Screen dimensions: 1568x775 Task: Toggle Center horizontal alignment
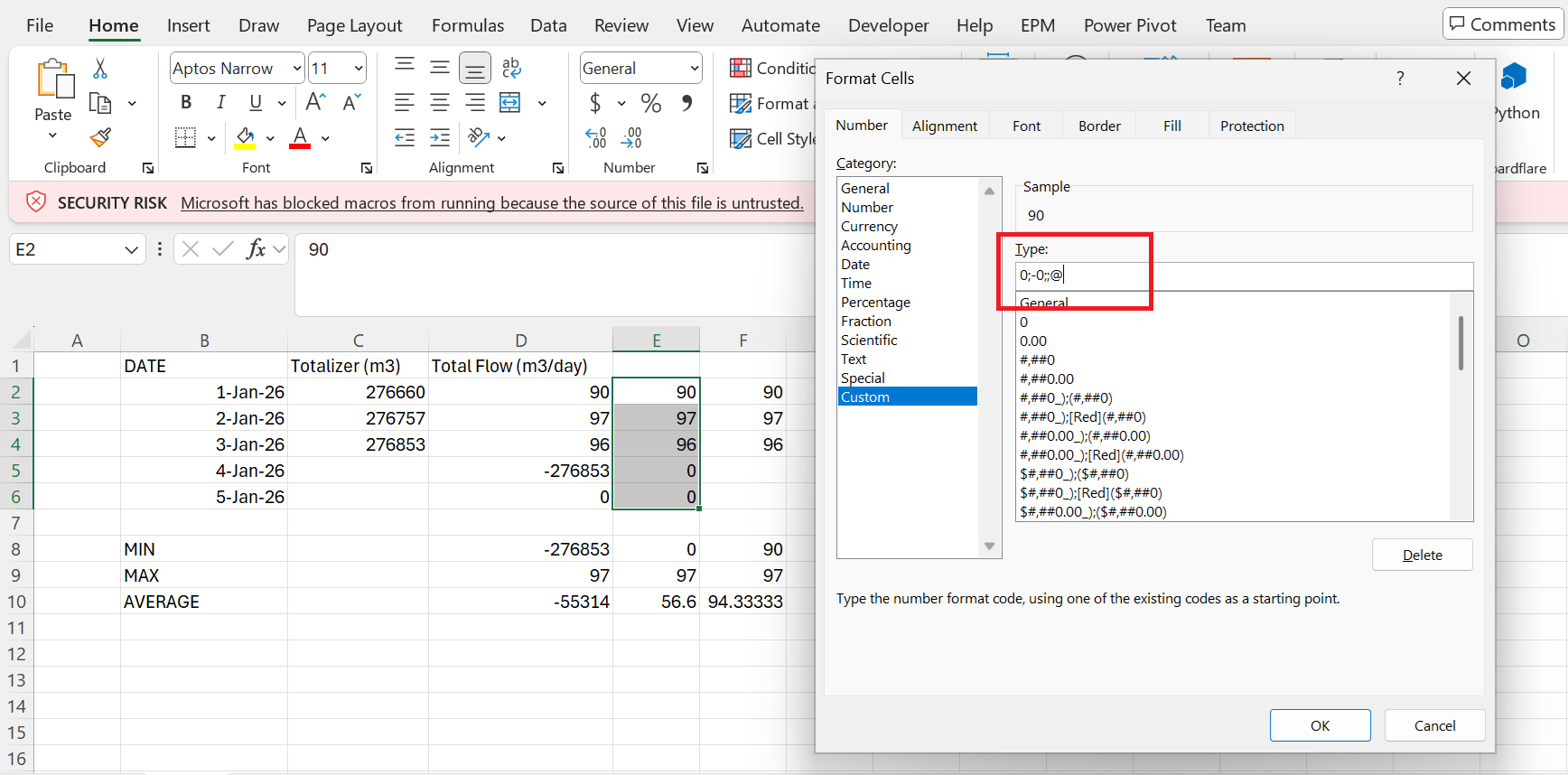point(440,103)
